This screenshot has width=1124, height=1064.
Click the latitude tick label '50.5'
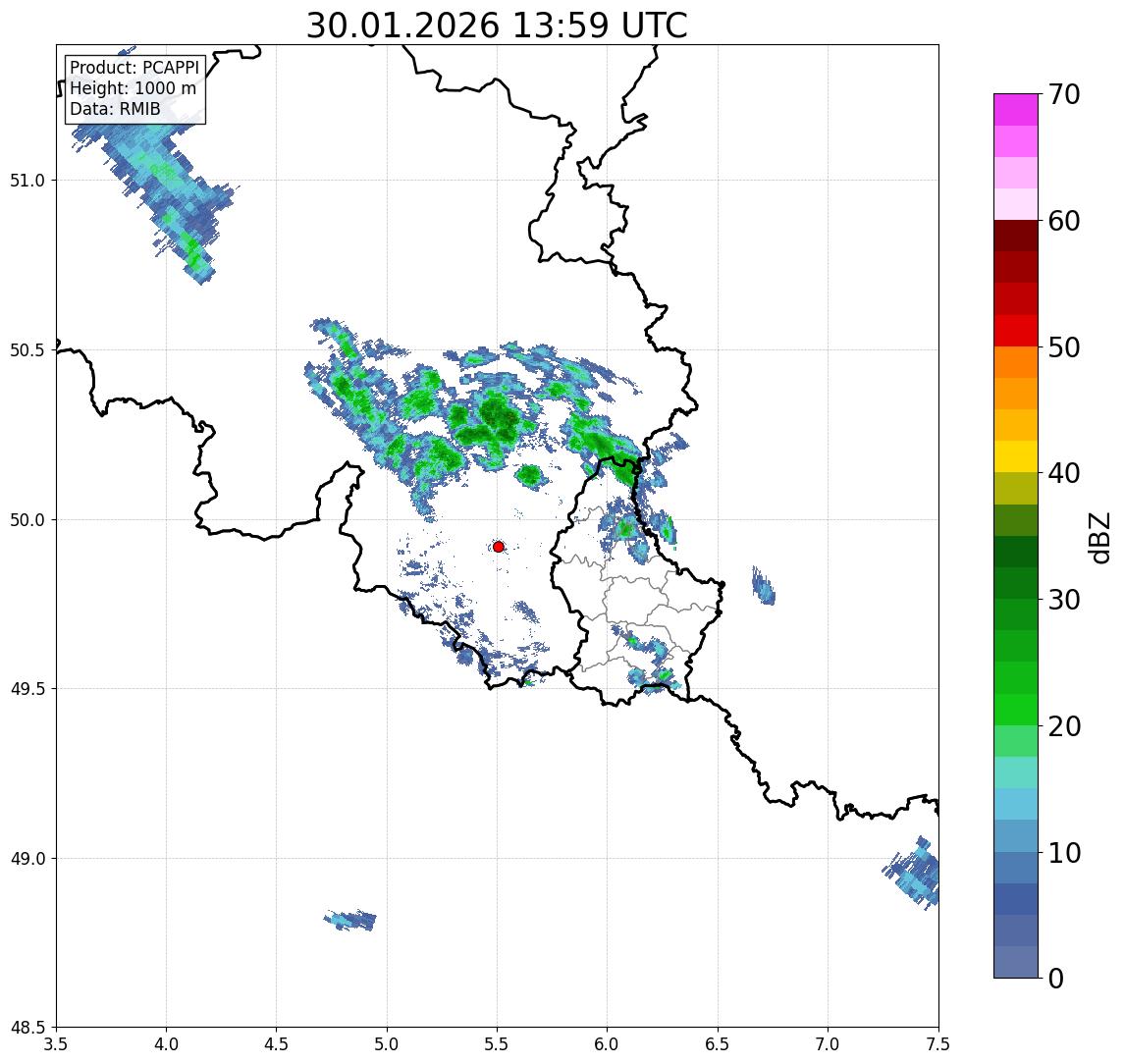[x=27, y=350]
